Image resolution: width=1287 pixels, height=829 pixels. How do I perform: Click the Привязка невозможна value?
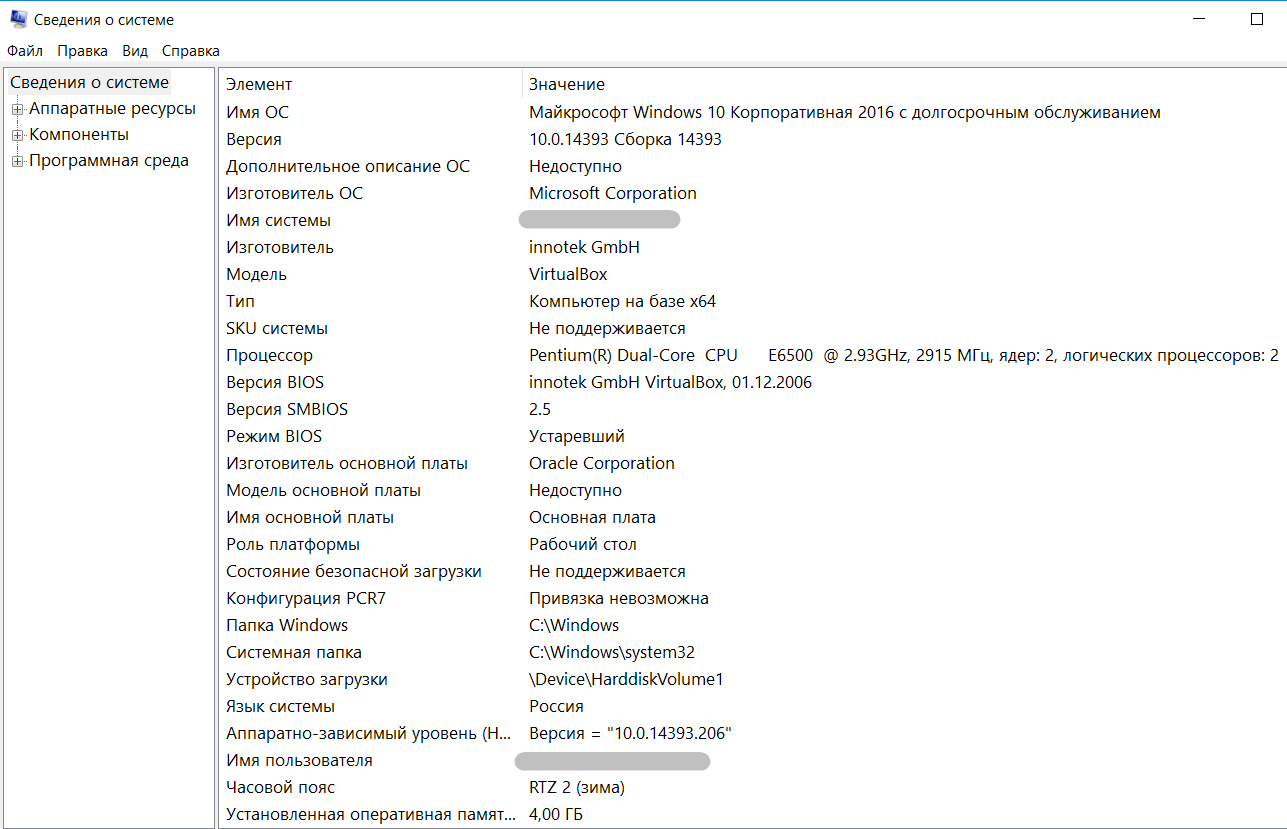tap(619, 598)
